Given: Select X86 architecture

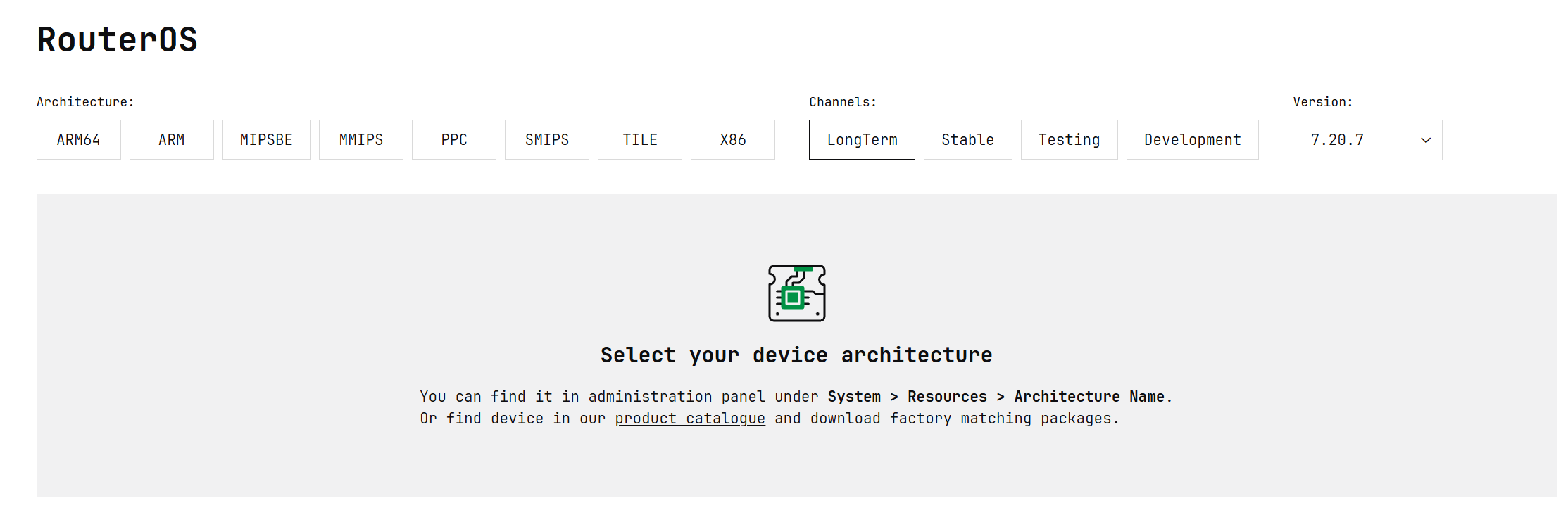Looking at the screenshot, I should coord(733,140).
